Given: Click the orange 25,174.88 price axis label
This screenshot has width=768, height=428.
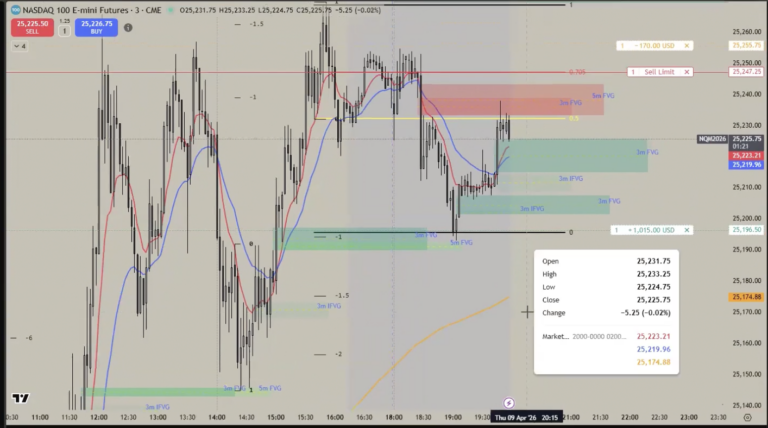Looking at the screenshot, I should click(746, 297).
